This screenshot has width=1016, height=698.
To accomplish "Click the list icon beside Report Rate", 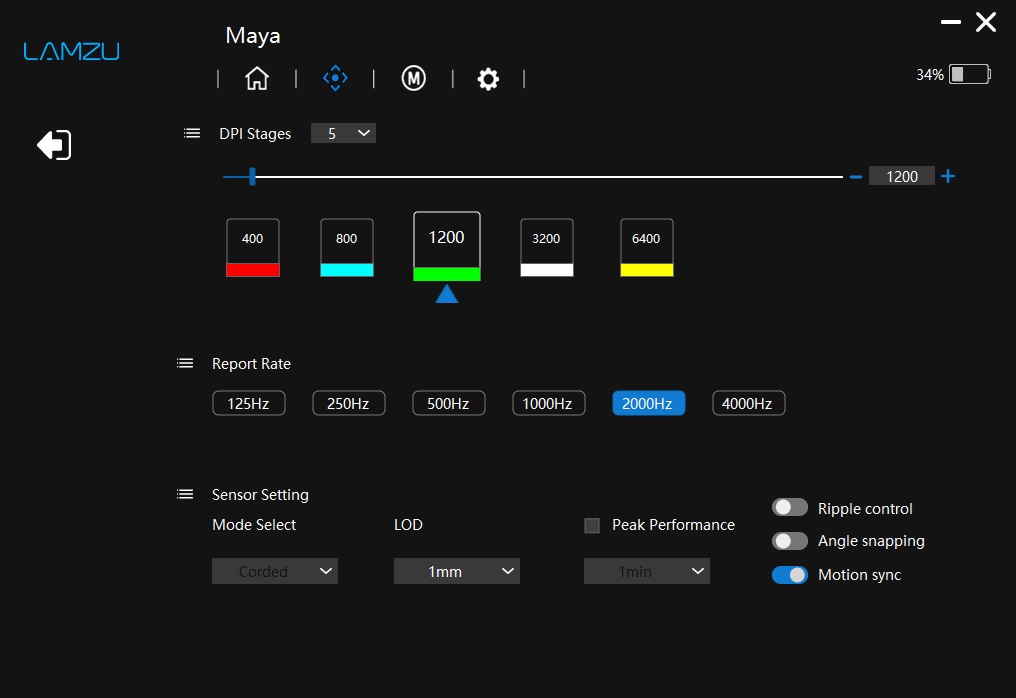I will [185, 363].
